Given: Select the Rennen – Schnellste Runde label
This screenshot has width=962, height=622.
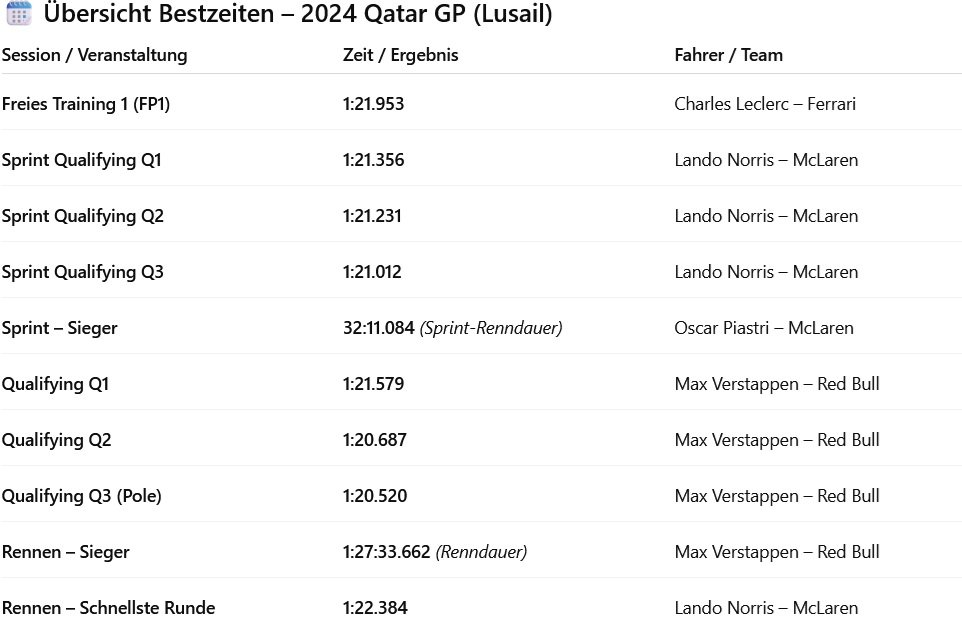Looking at the screenshot, I should click(108, 608).
